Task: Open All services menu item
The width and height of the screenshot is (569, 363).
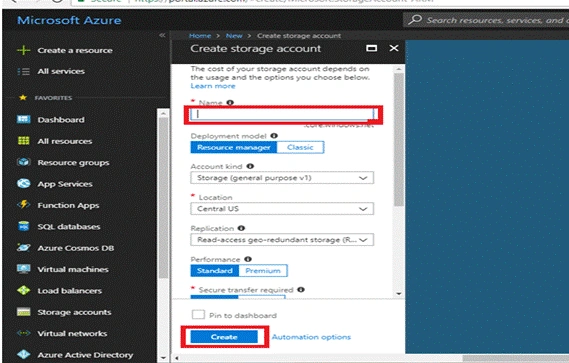Action: [61, 71]
